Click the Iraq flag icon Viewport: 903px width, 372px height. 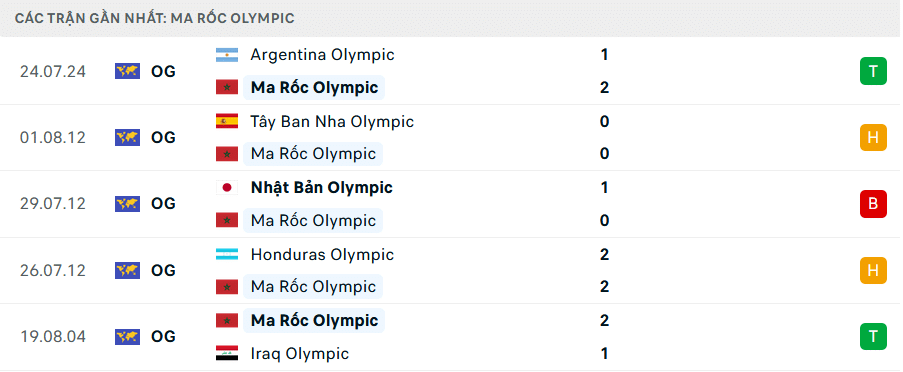227,353
